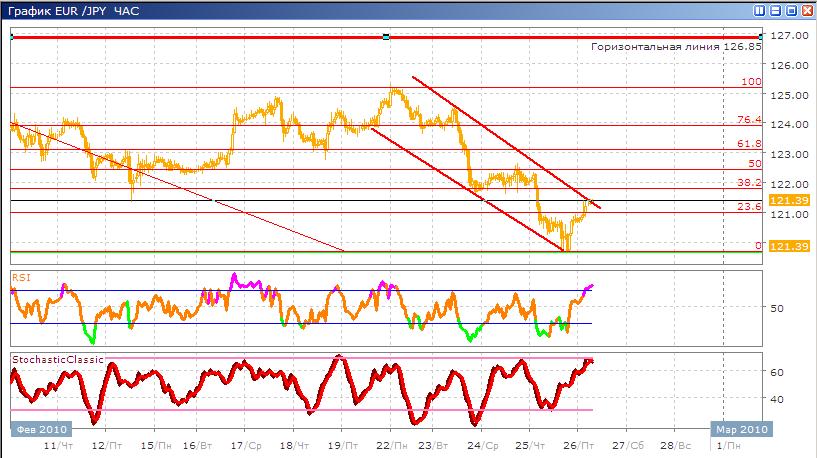817x458 pixels.
Task: Click the left end handle of the red horizontal line
Action: (11, 37)
